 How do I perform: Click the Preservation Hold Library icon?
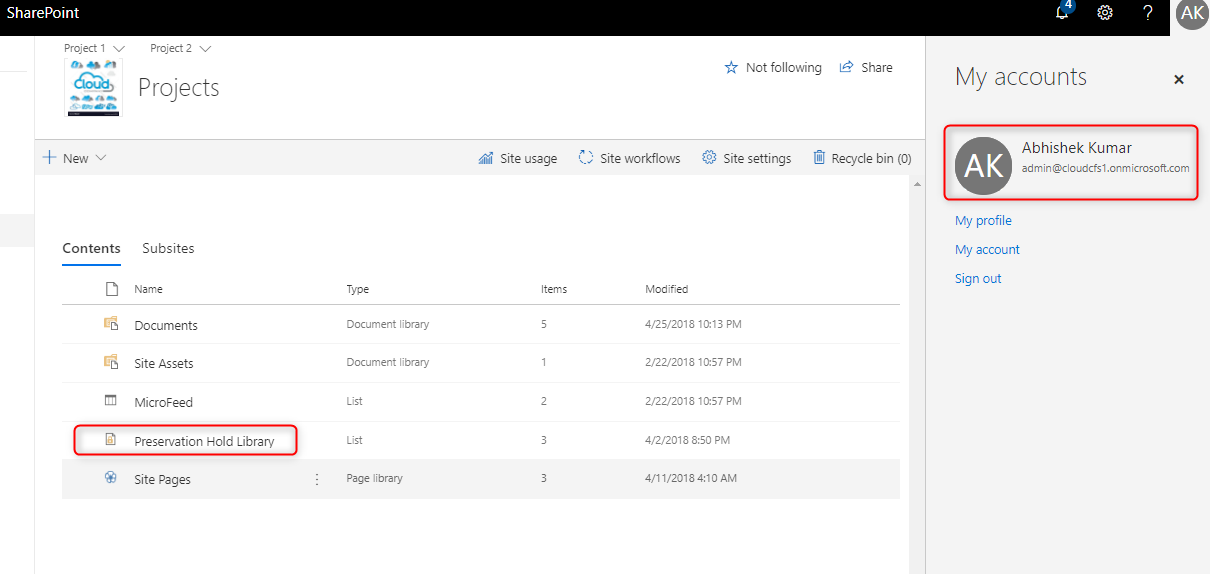coord(111,440)
